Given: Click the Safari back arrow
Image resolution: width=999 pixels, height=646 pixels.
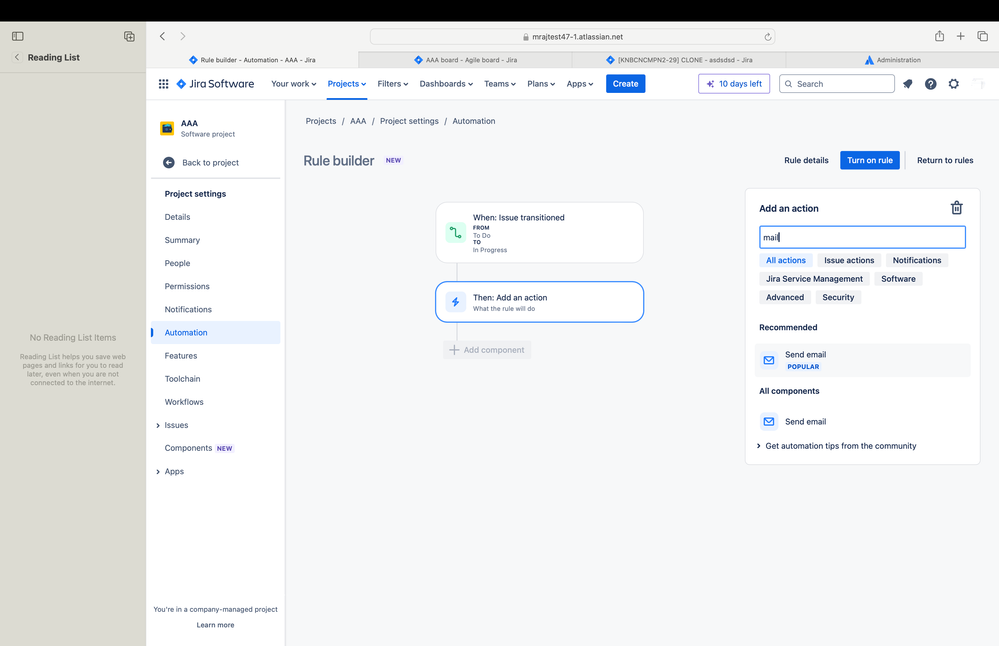Looking at the screenshot, I should click(x=162, y=36).
